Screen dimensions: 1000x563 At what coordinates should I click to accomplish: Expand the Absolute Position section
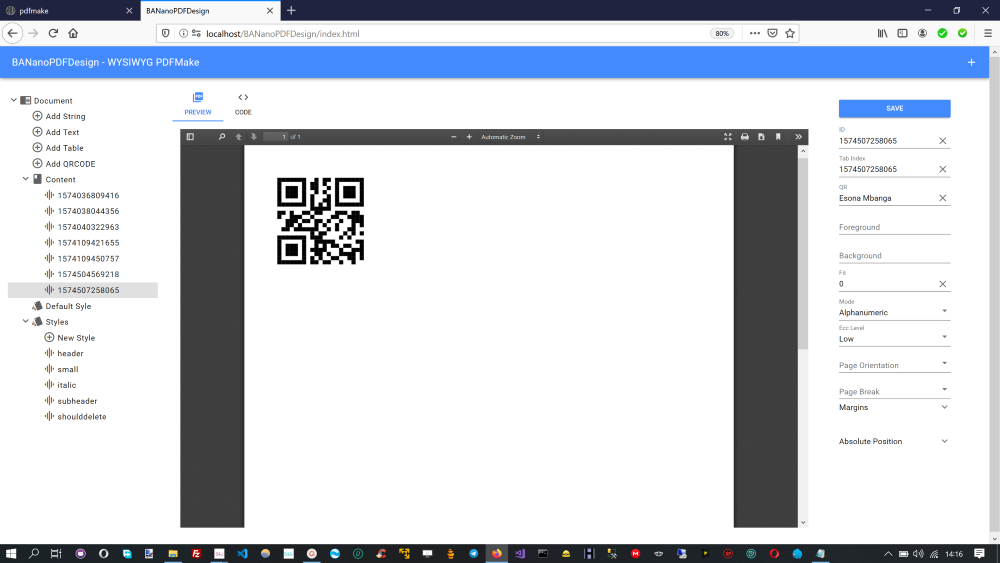click(x=894, y=441)
